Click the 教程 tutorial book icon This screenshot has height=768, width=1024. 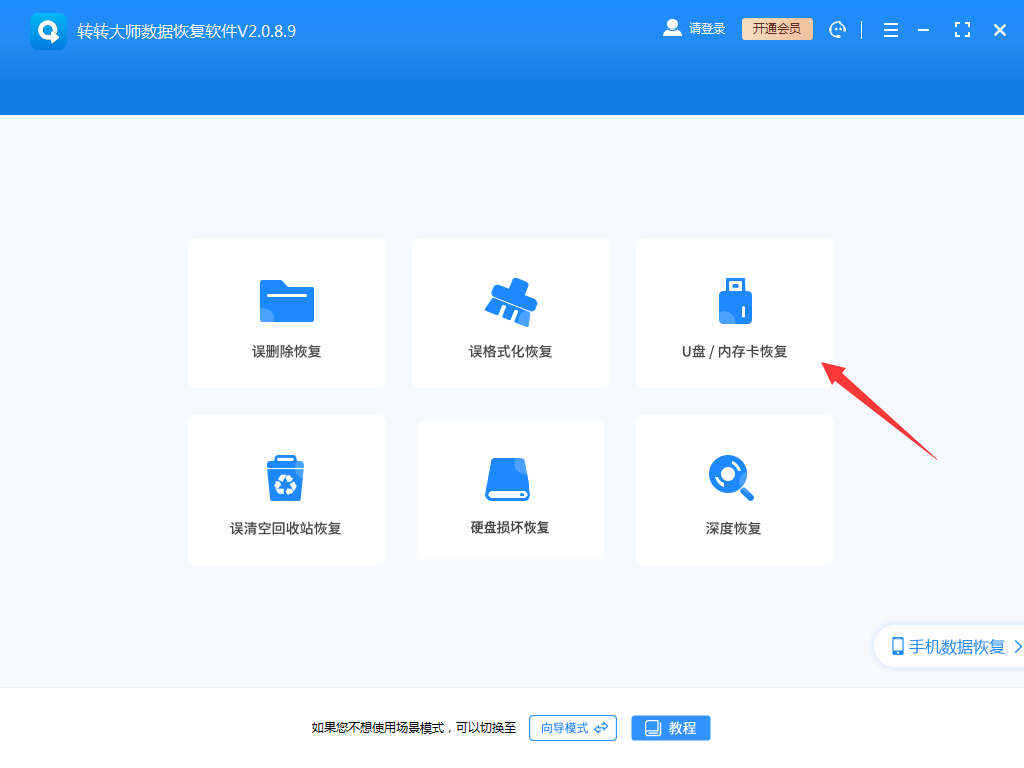(x=651, y=728)
